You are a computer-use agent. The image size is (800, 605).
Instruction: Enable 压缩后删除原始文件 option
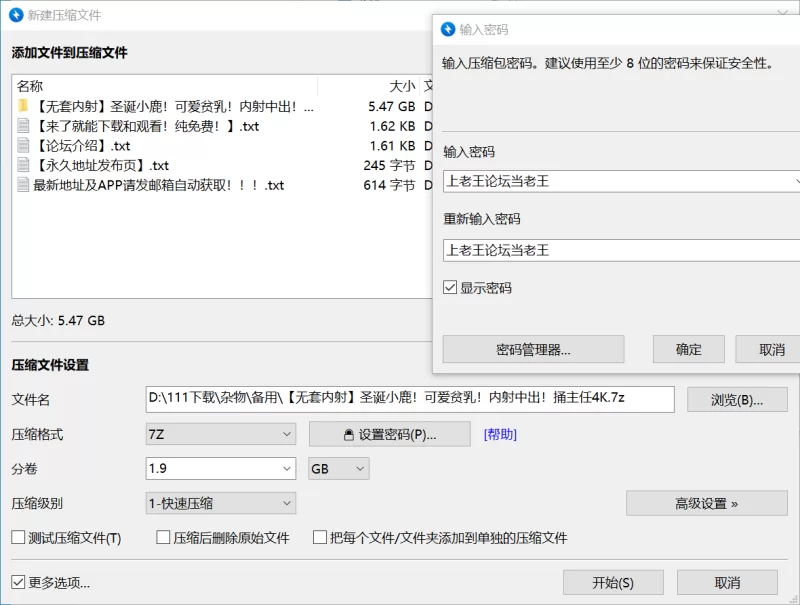pyautogui.click(x=163, y=538)
